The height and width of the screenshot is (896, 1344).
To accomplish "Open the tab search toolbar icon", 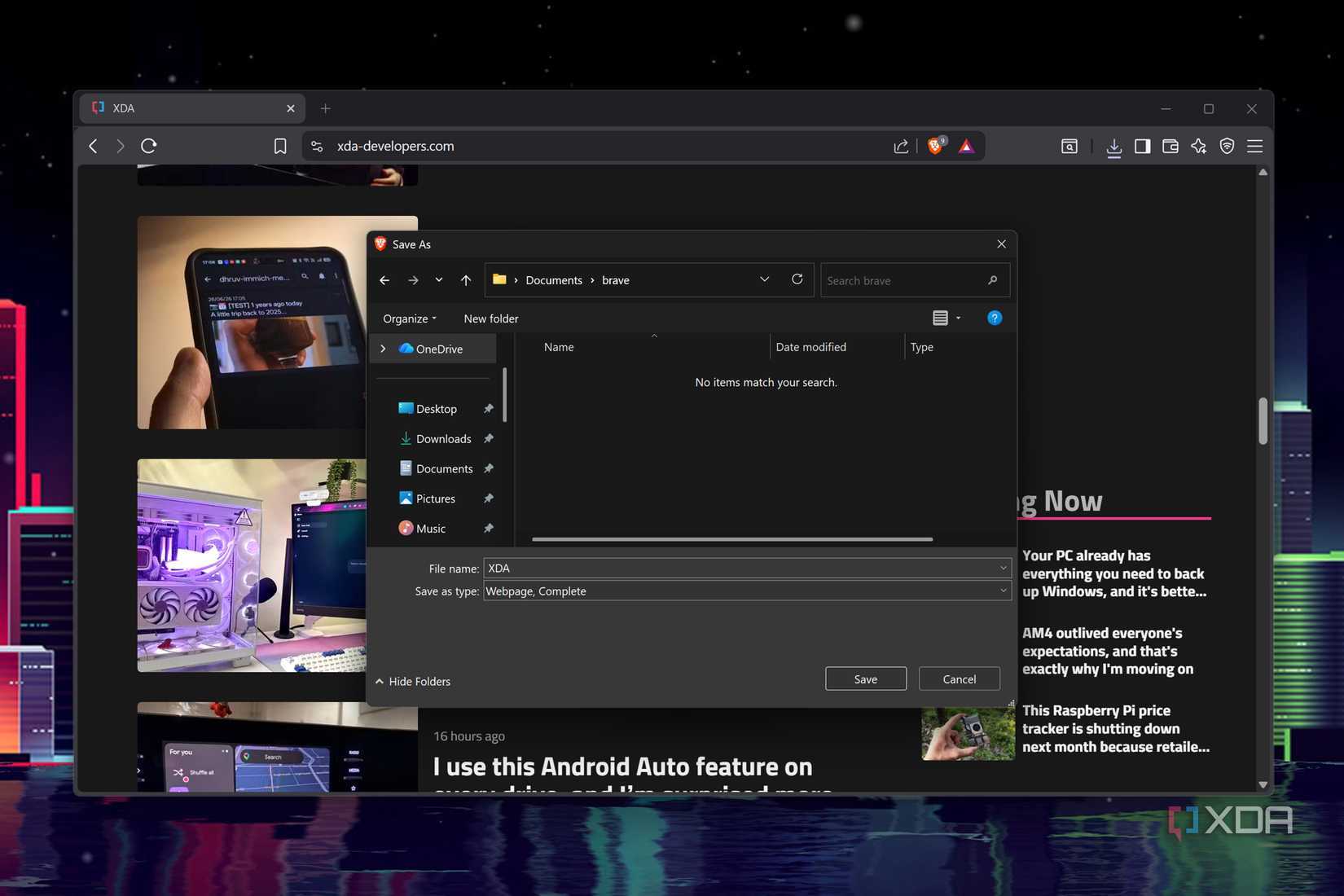I will pos(1069,147).
